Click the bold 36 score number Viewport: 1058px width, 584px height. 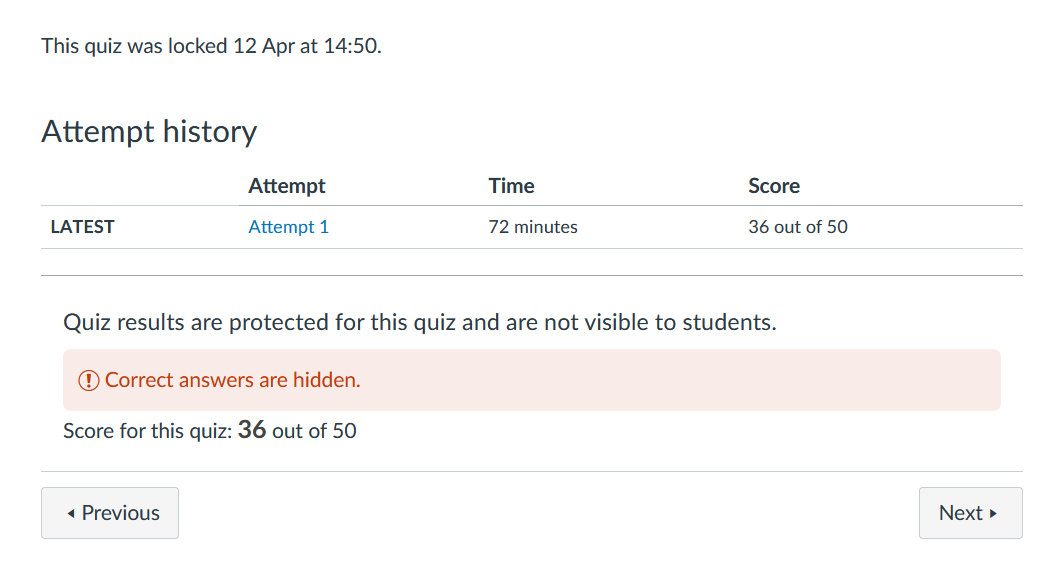pyautogui.click(x=252, y=431)
